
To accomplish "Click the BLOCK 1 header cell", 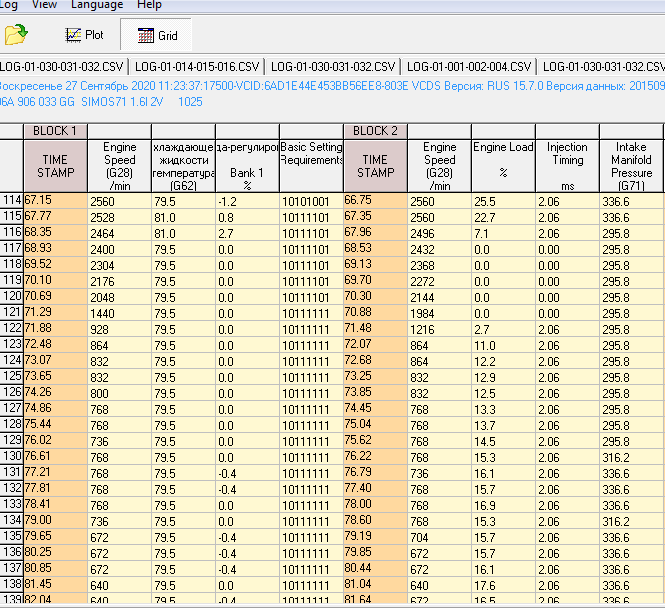I will point(56,131).
